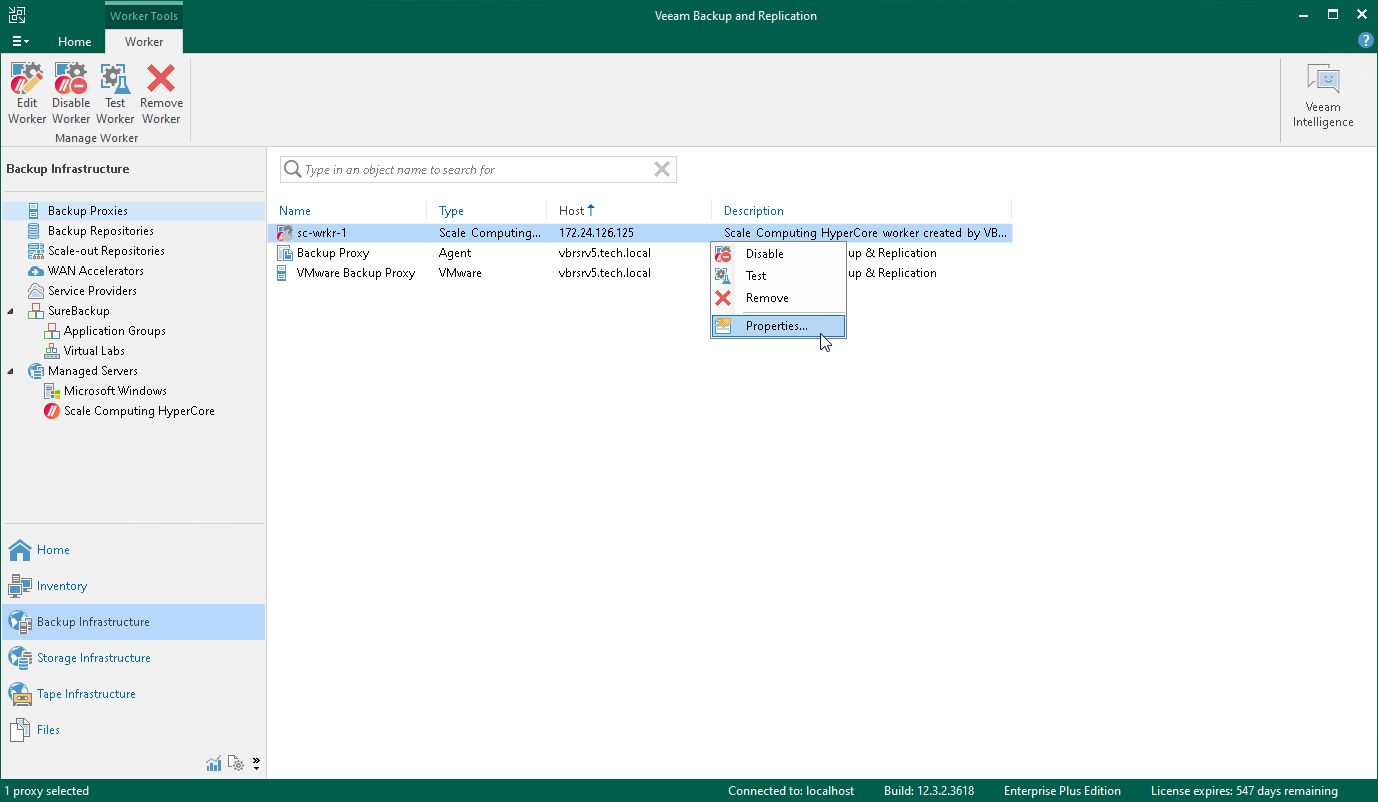Click the Microsoft Windows server icon

point(52,391)
